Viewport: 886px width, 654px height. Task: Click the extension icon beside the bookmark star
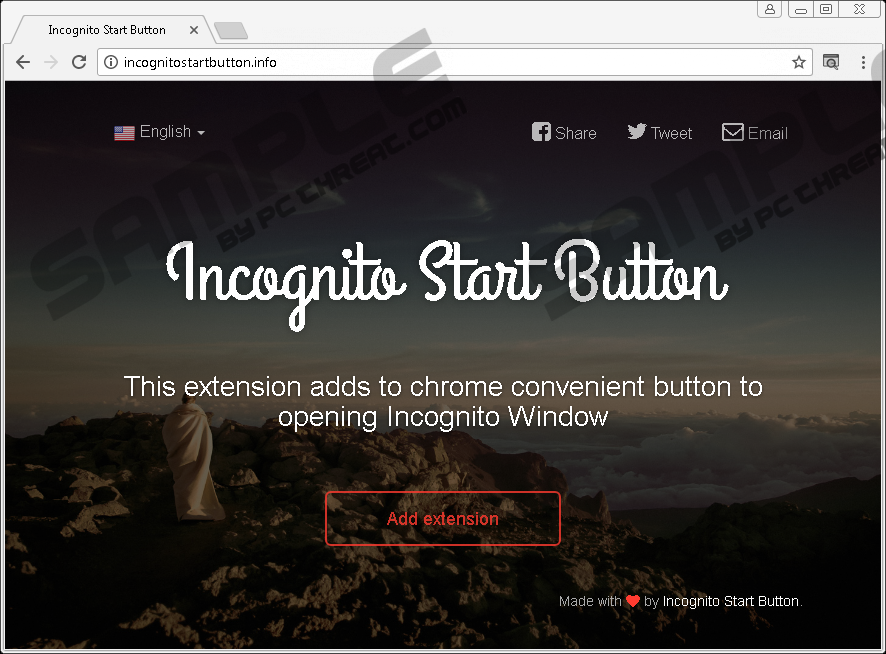(831, 62)
